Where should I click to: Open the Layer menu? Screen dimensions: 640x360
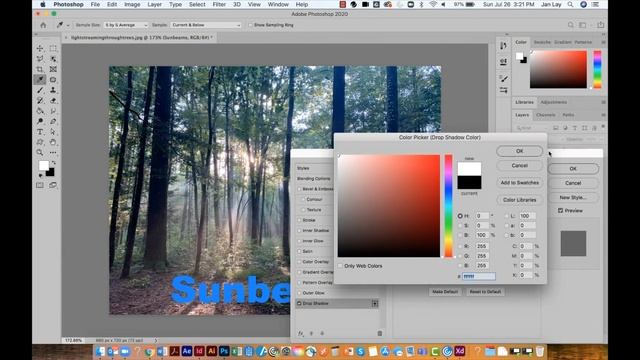154,4
